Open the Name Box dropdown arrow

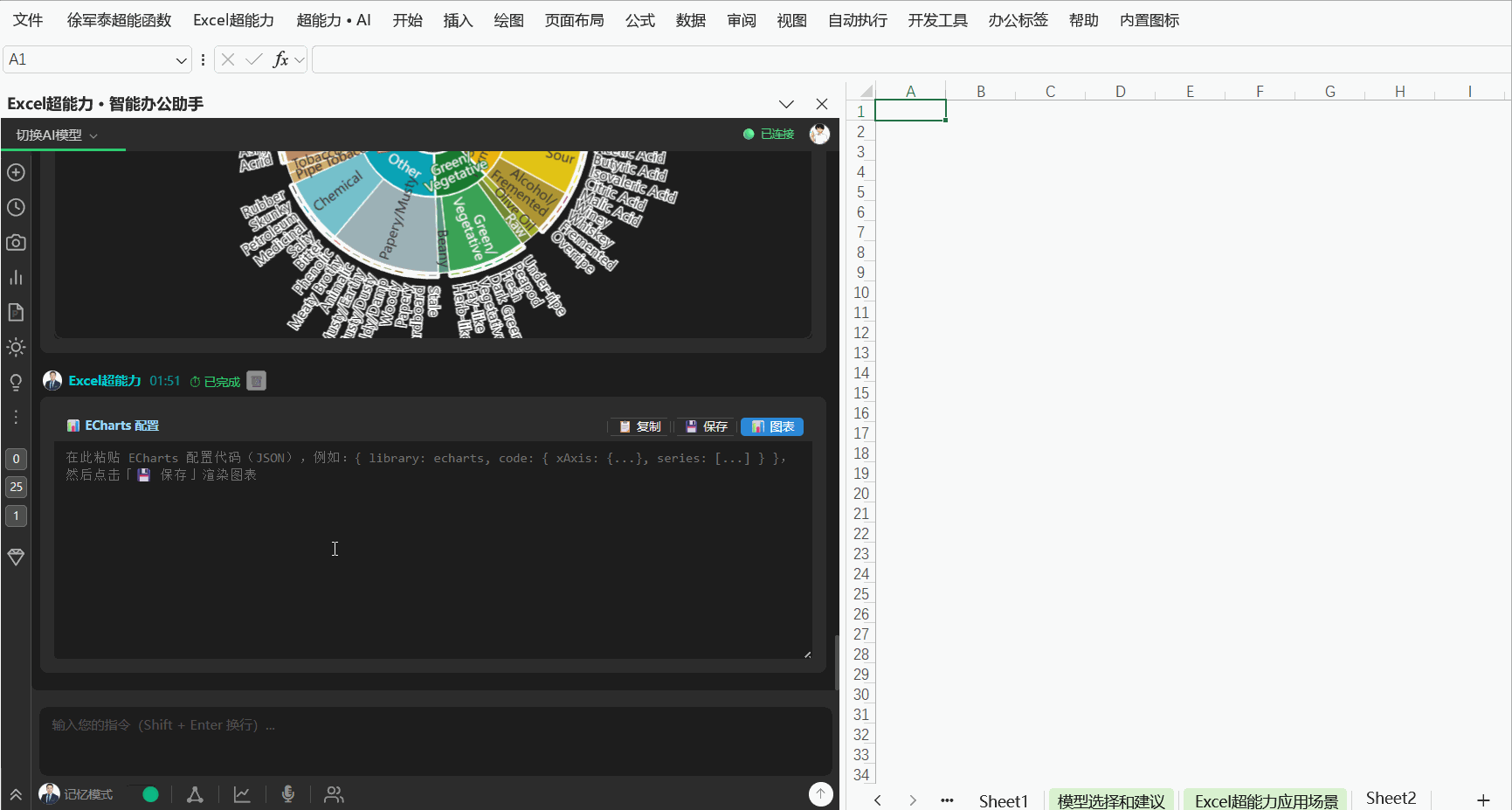click(181, 59)
